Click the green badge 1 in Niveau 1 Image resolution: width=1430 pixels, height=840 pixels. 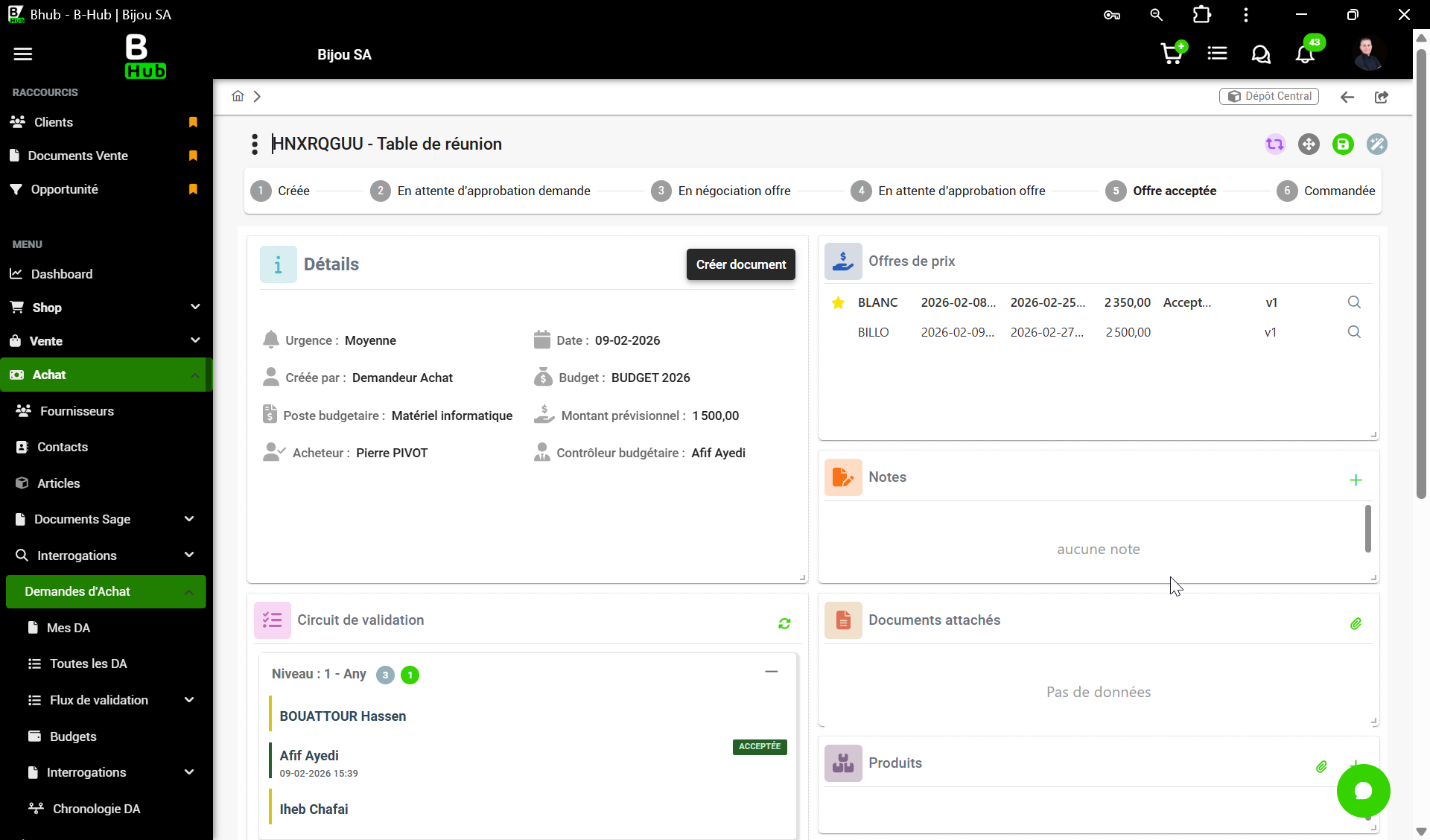410,675
